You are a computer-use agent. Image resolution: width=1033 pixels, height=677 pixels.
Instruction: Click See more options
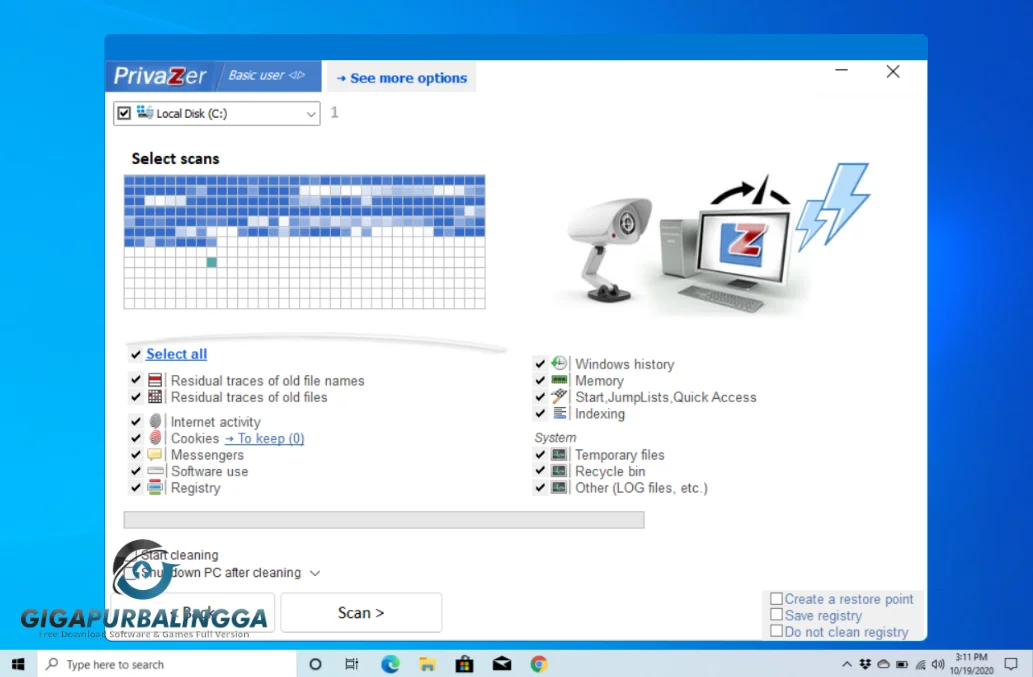400,77
